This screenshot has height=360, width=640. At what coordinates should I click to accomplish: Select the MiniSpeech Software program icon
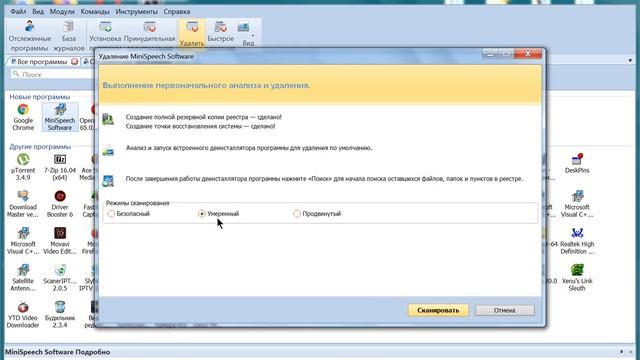pos(60,117)
